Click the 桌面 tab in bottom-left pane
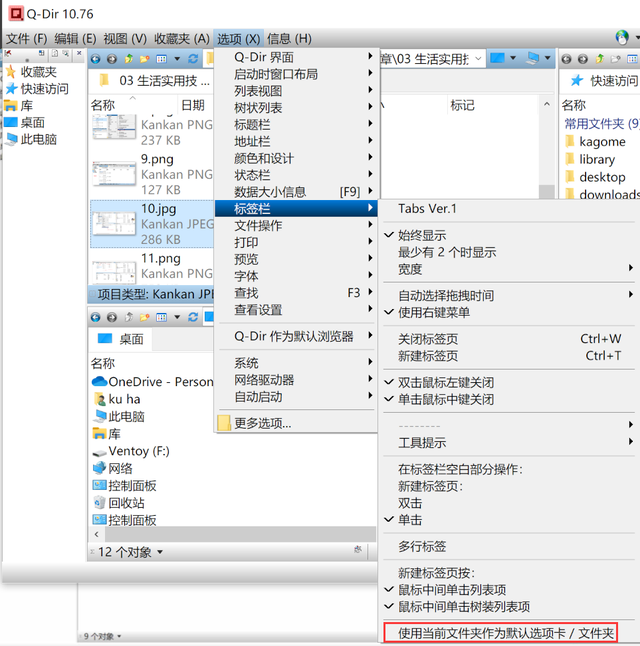The image size is (640, 646). coord(120,339)
